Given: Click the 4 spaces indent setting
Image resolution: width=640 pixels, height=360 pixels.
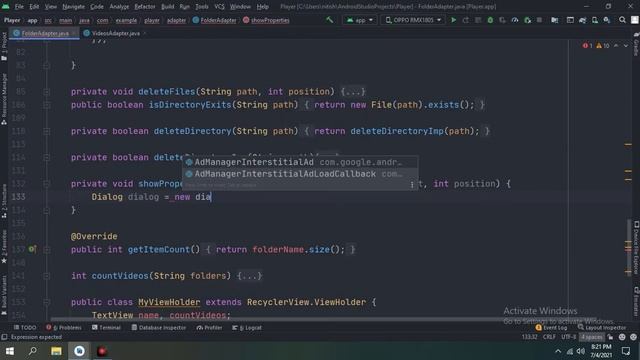Looking at the screenshot, I should [591, 337].
